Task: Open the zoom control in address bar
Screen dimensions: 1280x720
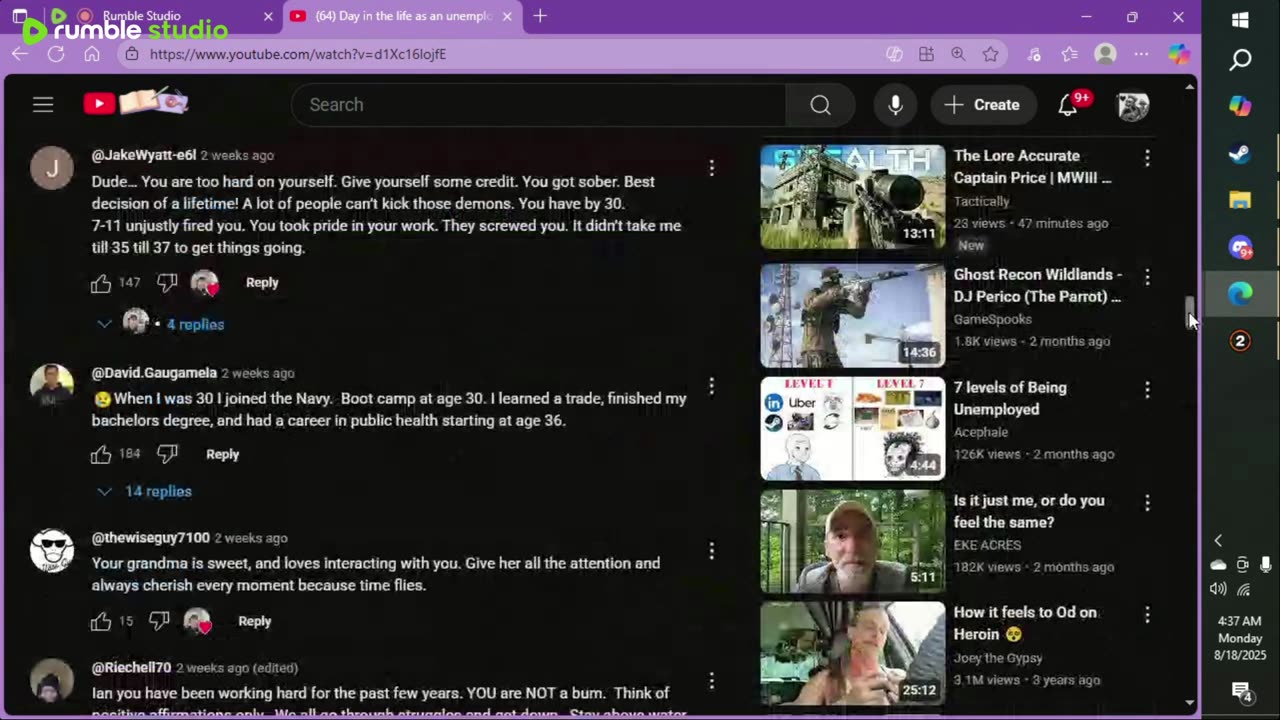Action: pyautogui.click(x=958, y=54)
